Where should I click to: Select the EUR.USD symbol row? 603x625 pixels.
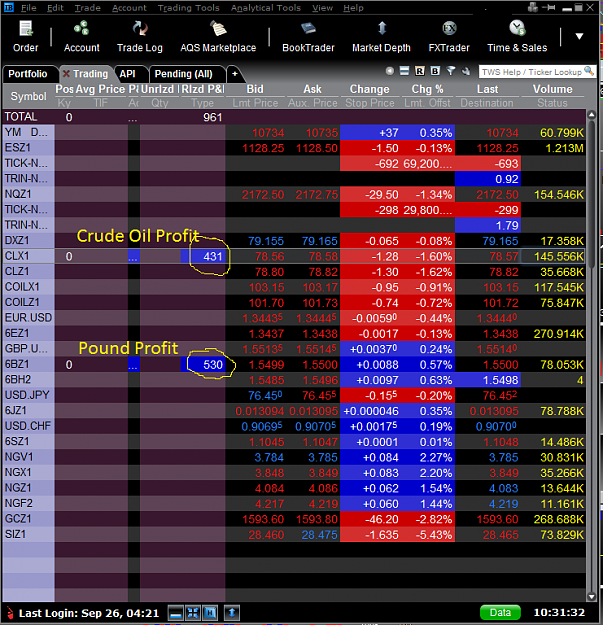click(x=28, y=318)
